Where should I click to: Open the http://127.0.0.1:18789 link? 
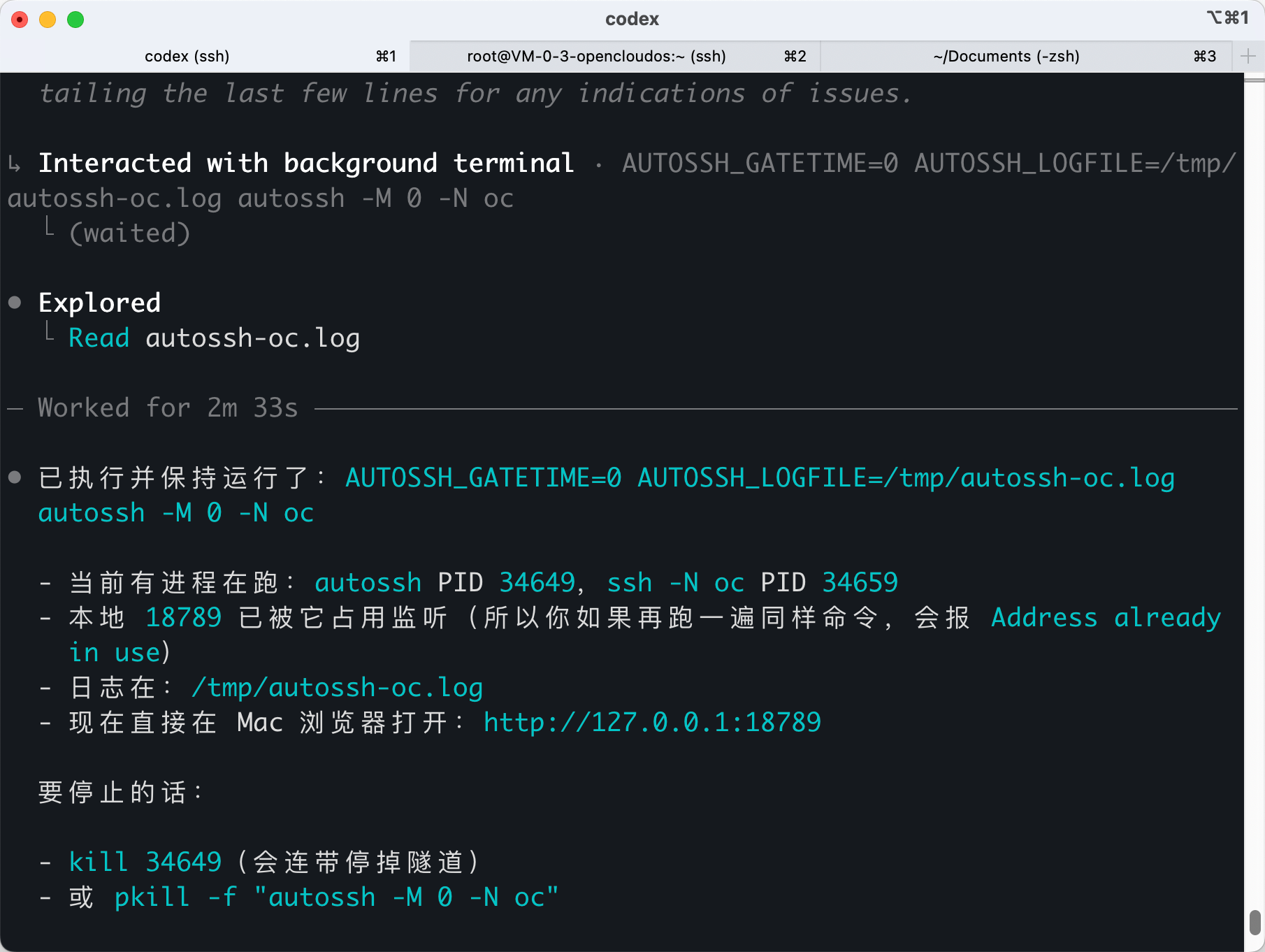tap(652, 722)
